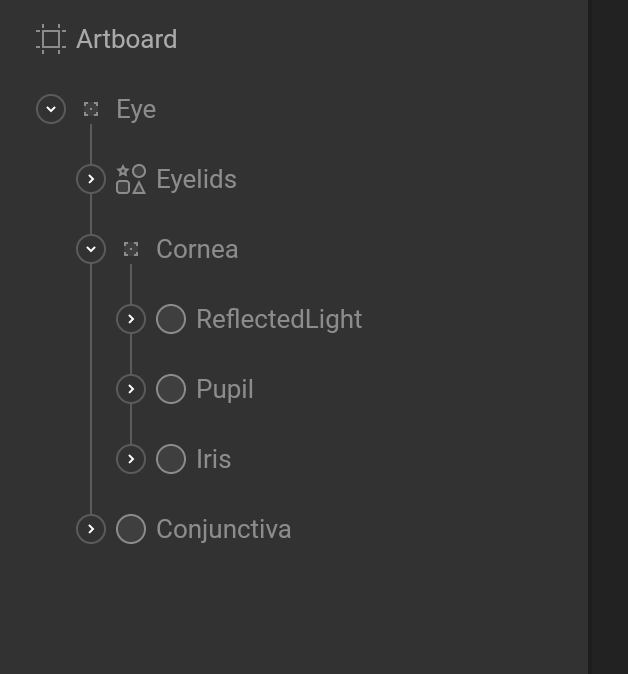The image size is (628, 674).
Task: Click the Eyelids shapes icon
Action: click(131, 179)
